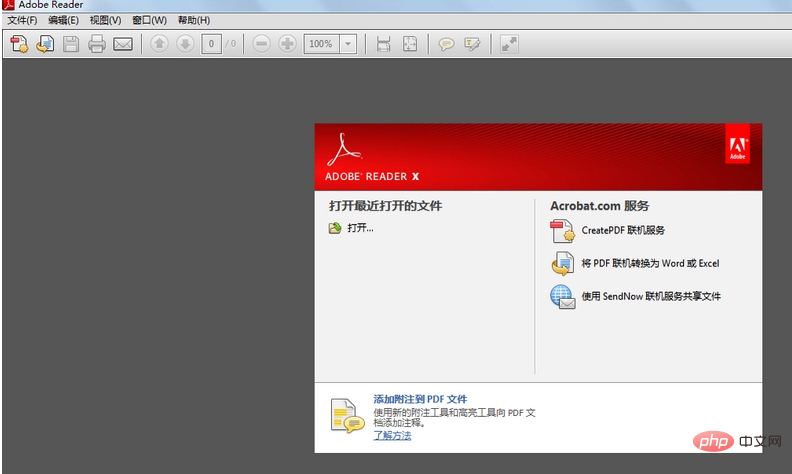The height and width of the screenshot is (474, 792).
Task: Open the 编辑(E) menu
Action: pyautogui.click(x=64, y=20)
